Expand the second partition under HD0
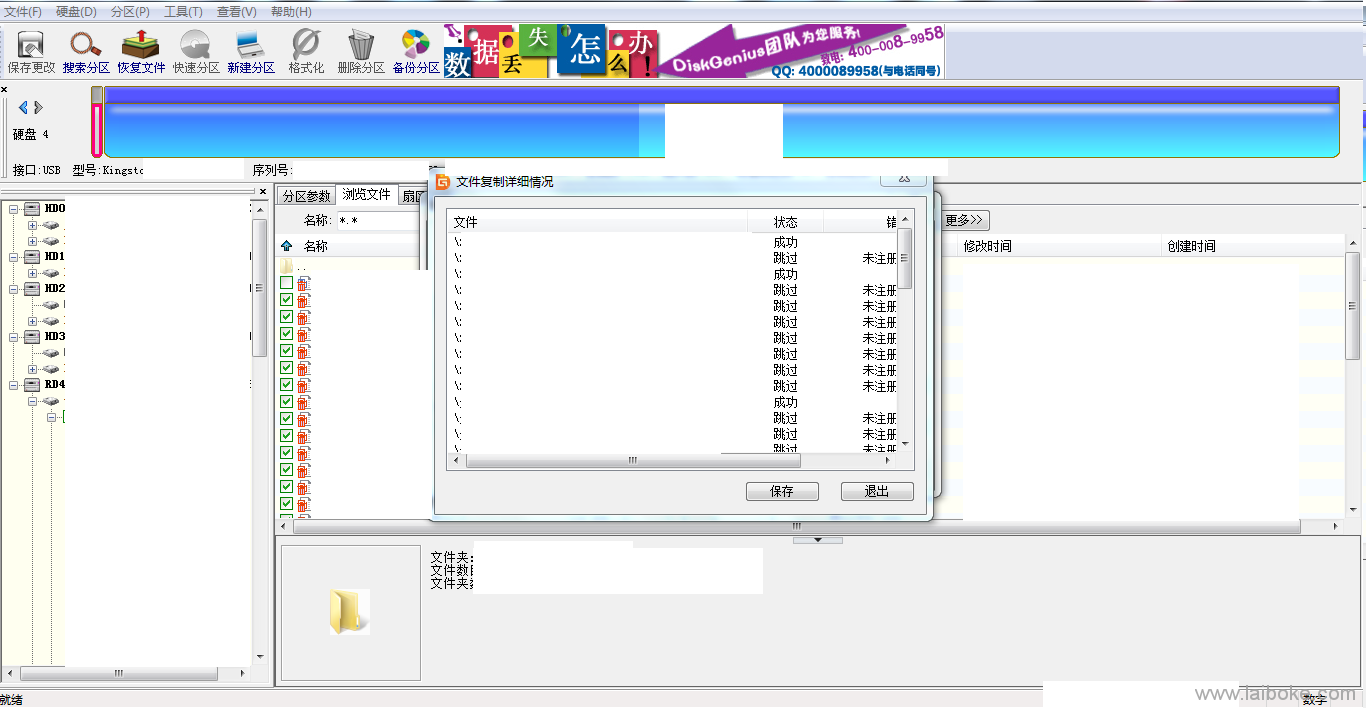Image resolution: width=1366 pixels, height=708 pixels. click(32, 241)
